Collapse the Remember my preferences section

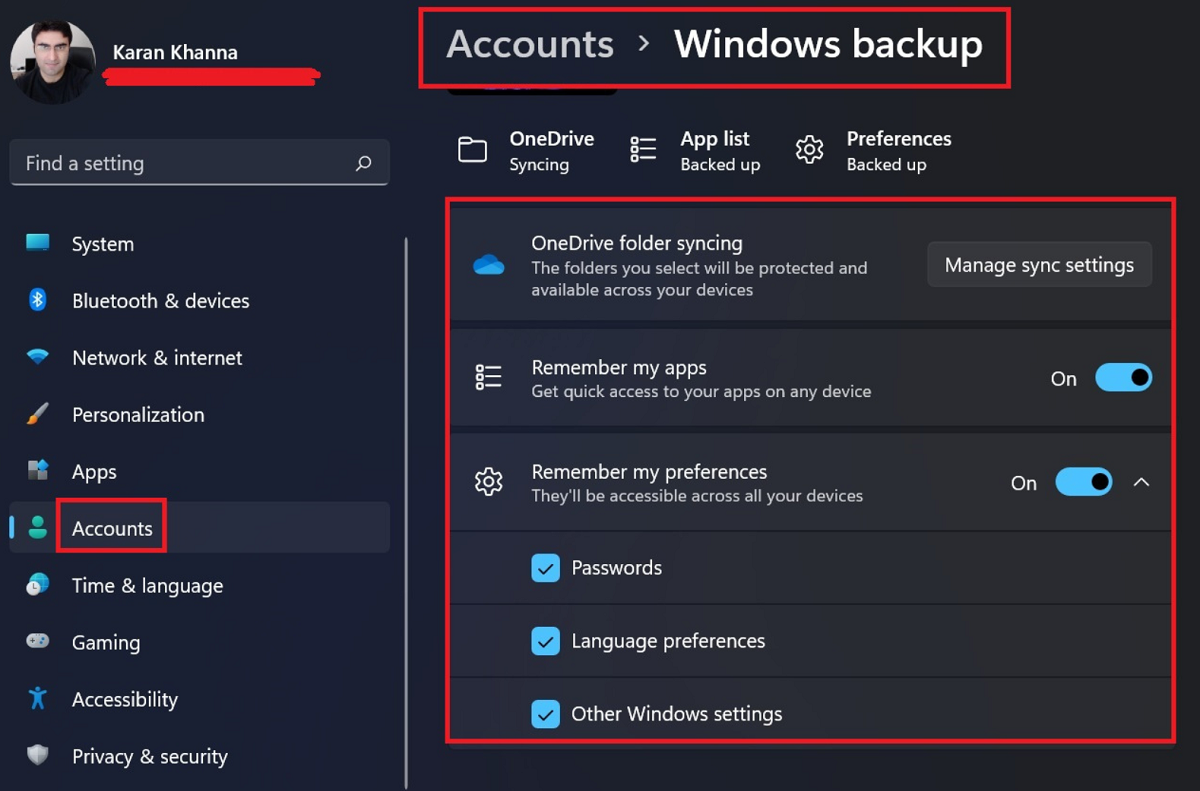[1142, 481]
